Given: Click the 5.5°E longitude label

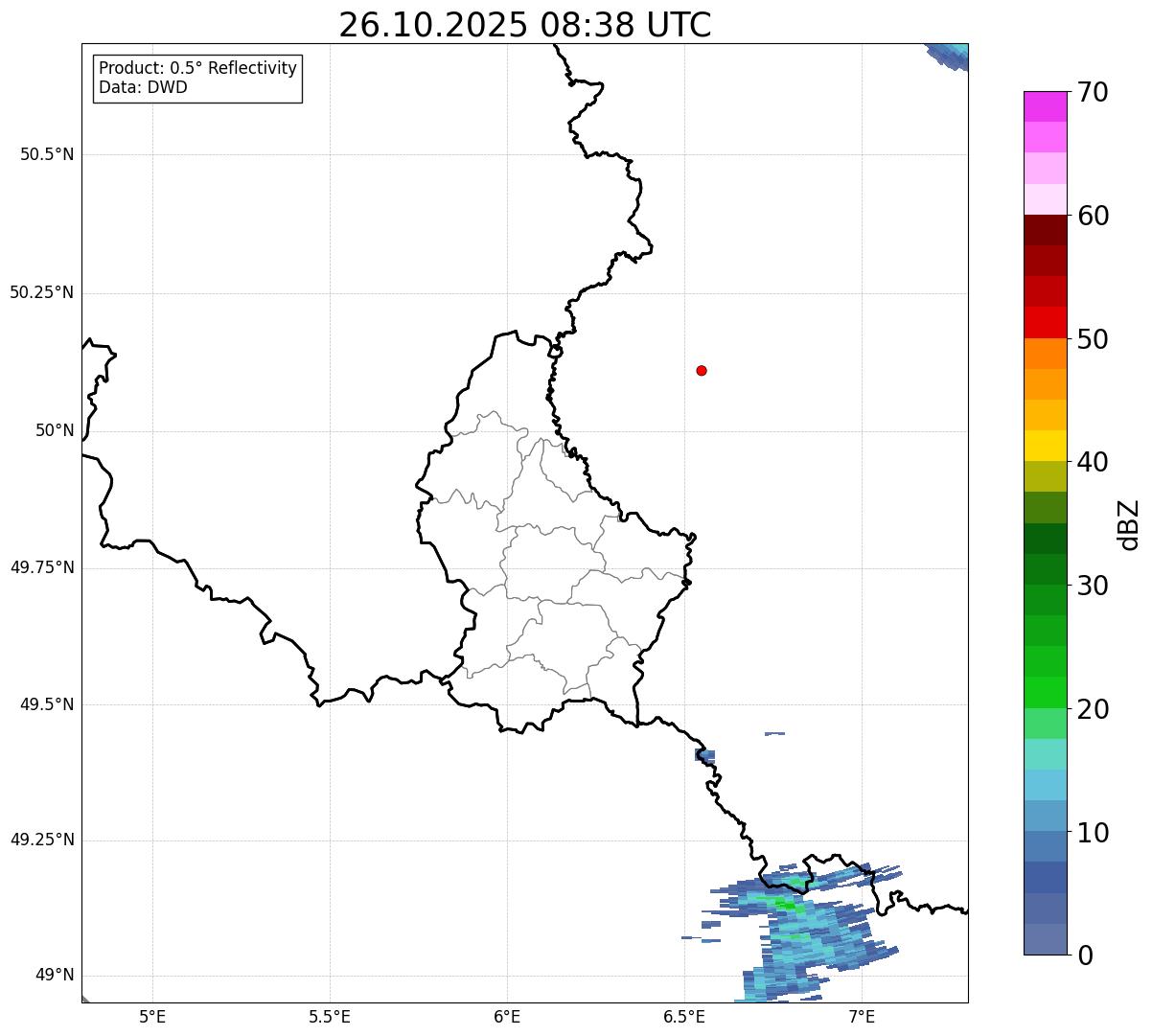Looking at the screenshot, I should pyautogui.click(x=330, y=1016).
